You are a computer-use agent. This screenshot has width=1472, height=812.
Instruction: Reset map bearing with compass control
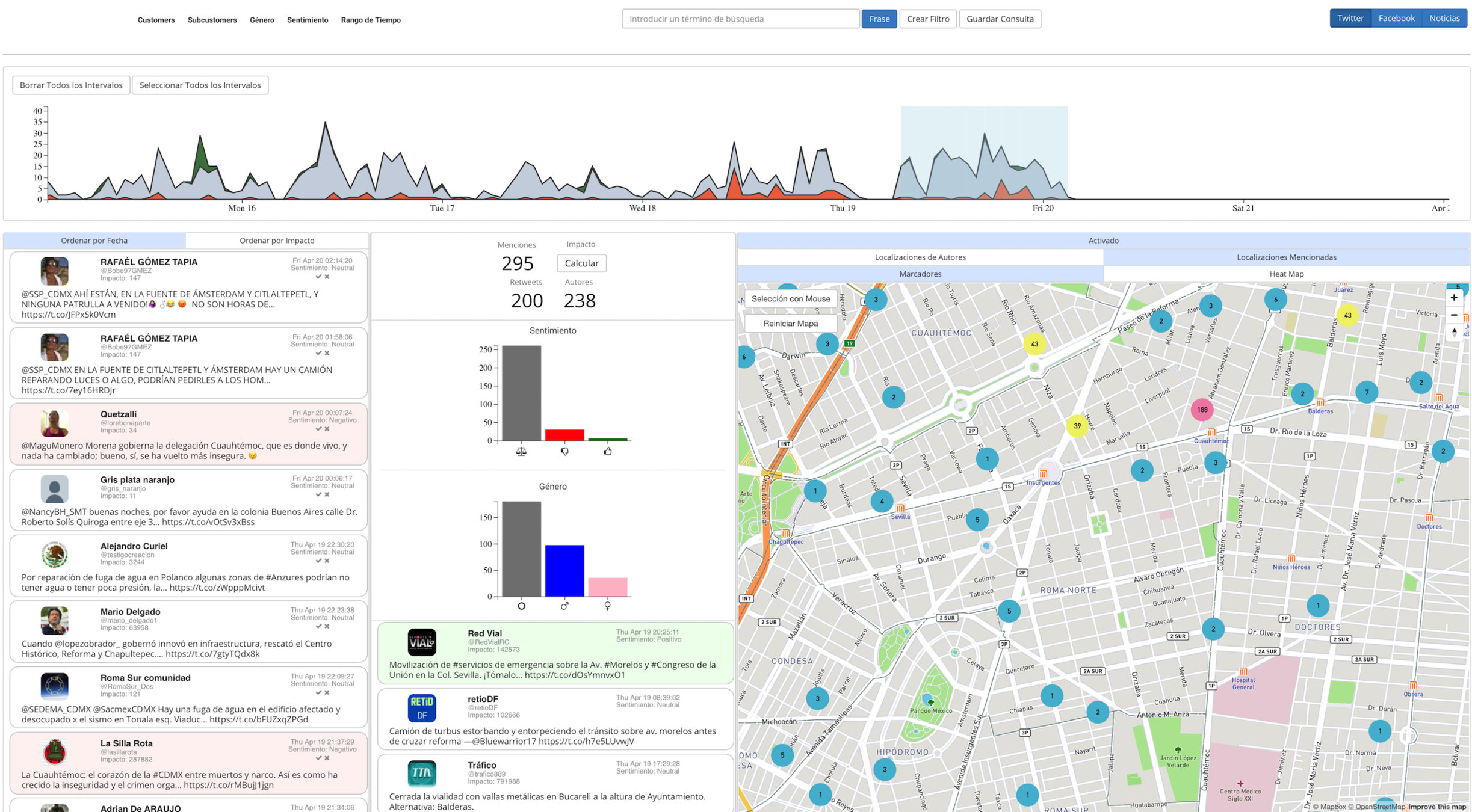click(1454, 332)
